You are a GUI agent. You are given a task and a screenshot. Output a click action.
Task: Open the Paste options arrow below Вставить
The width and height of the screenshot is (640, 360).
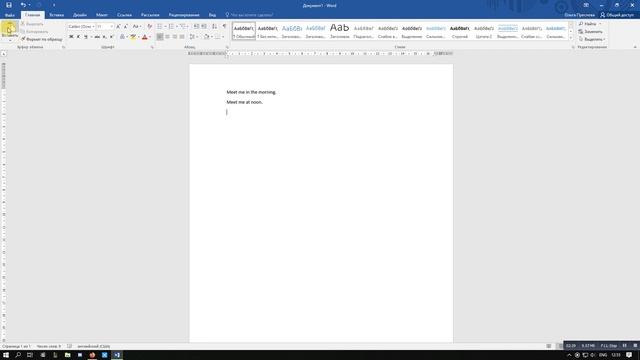[x=10, y=41]
